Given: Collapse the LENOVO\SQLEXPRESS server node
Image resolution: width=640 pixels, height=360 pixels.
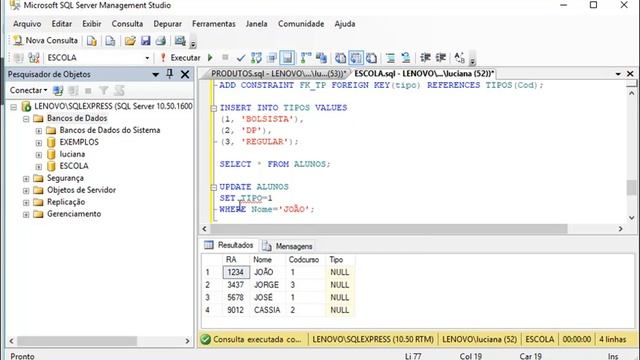Looking at the screenshot, I should pos(13,107).
